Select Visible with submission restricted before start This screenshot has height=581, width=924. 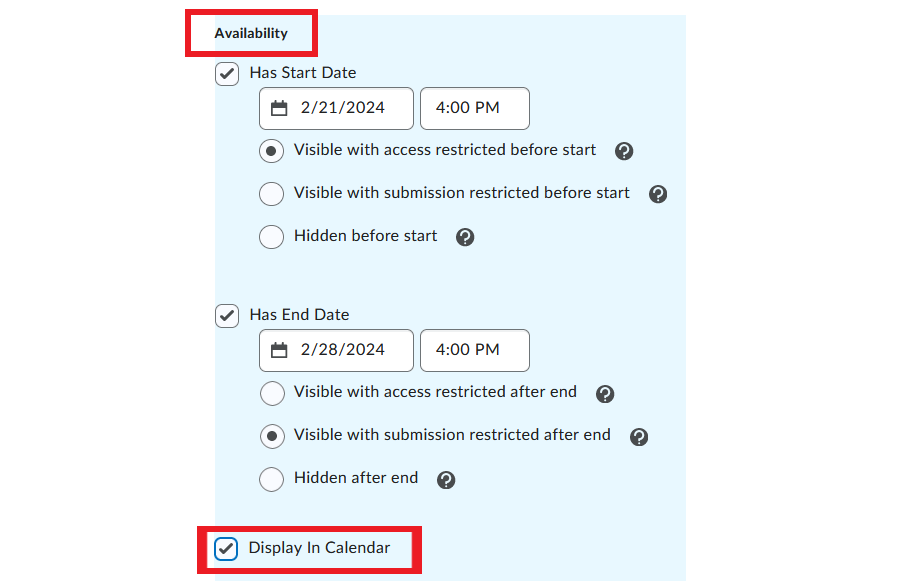pyautogui.click(x=272, y=193)
